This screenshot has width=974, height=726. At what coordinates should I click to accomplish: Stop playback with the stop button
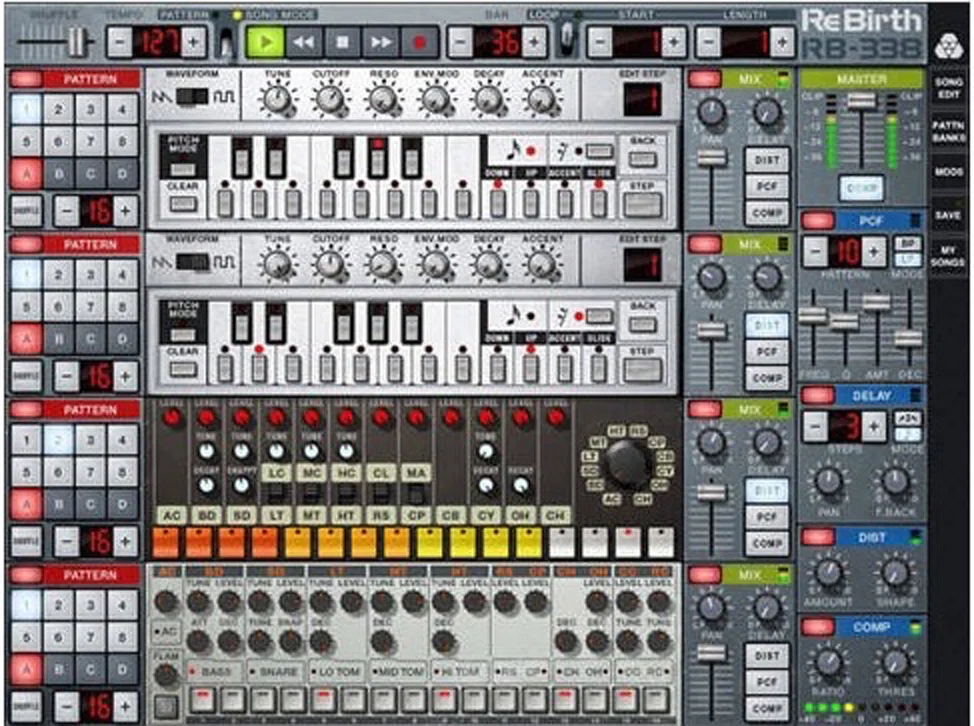(342, 42)
